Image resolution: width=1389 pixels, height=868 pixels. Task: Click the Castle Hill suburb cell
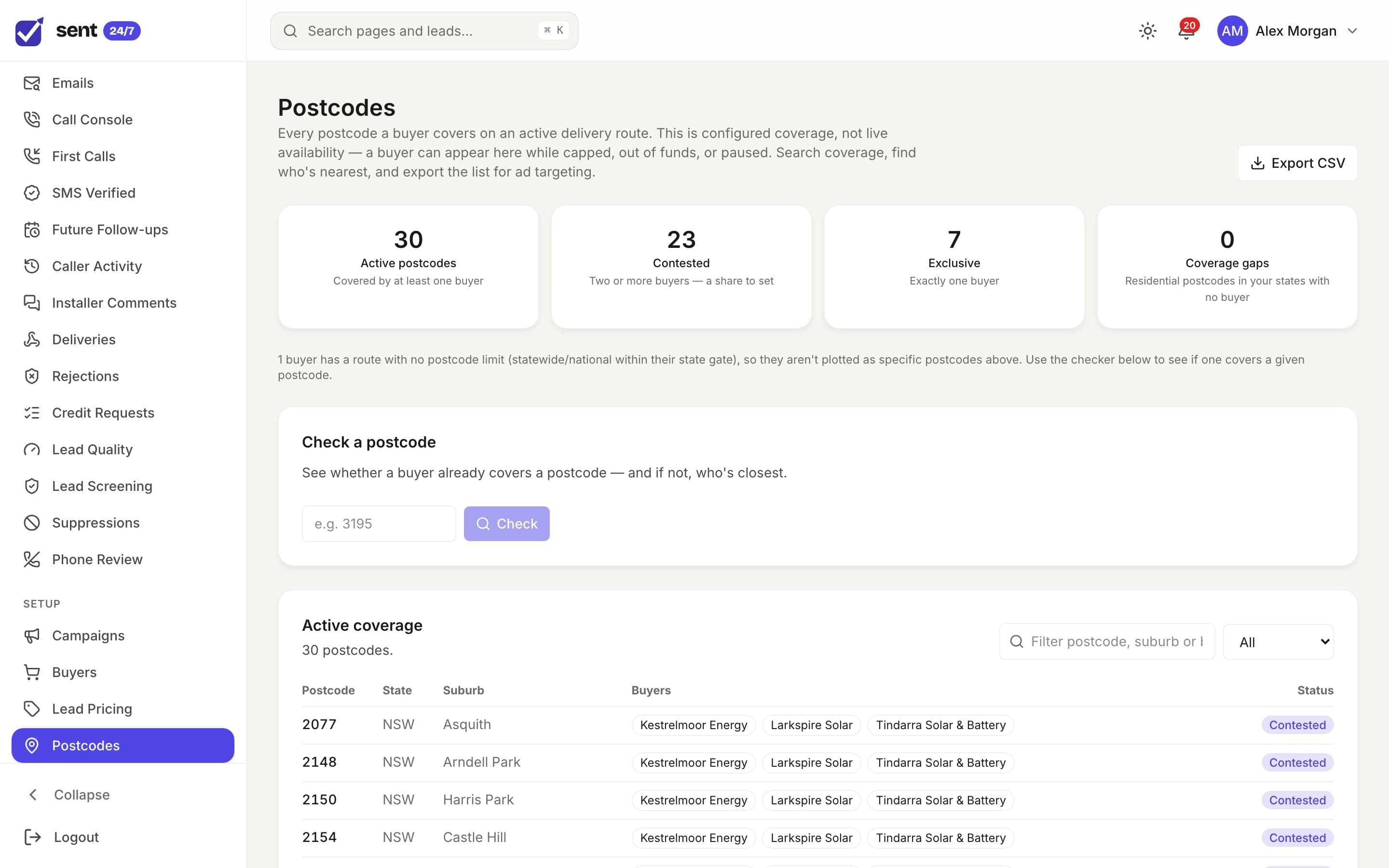pos(475,838)
